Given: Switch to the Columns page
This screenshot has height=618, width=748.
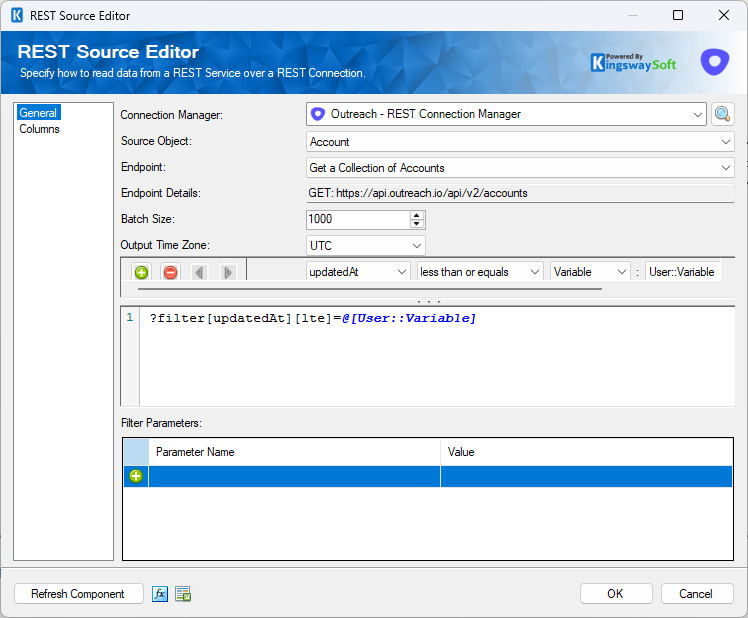Looking at the screenshot, I should pyautogui.click(x=39, y=129).
